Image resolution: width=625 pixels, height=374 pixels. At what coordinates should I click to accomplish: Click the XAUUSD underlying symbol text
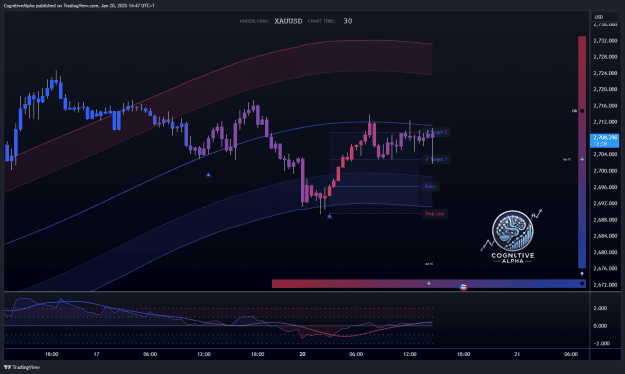tap(288, 21)
